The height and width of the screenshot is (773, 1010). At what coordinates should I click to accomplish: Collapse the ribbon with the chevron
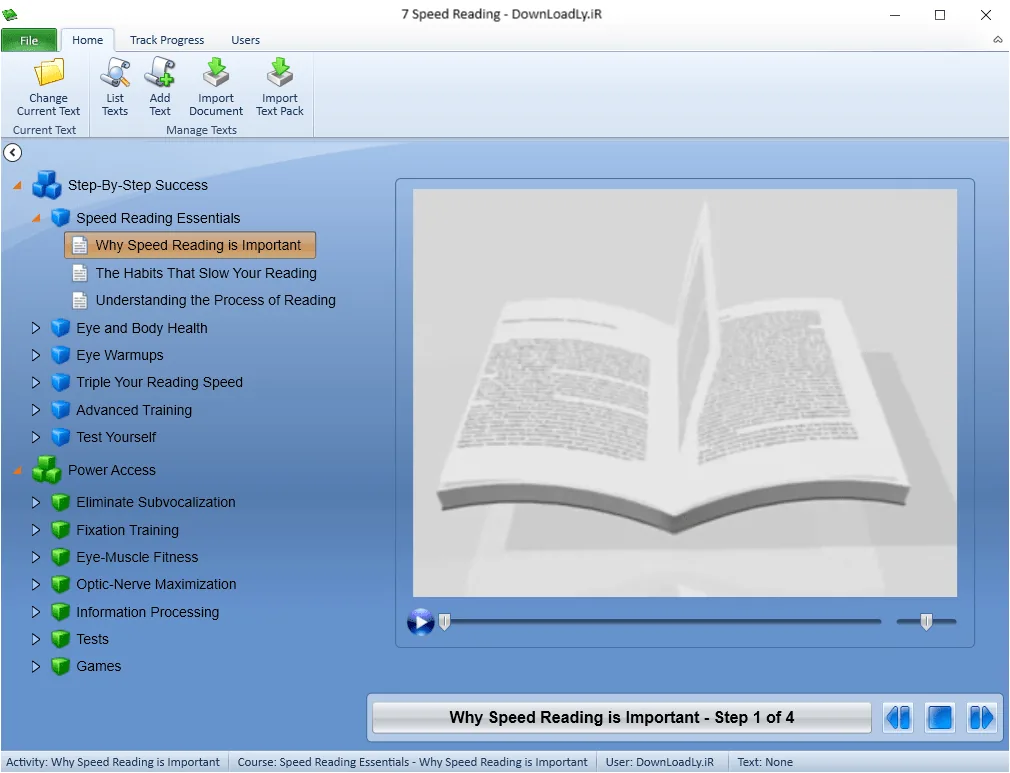[x=998, y=40]
